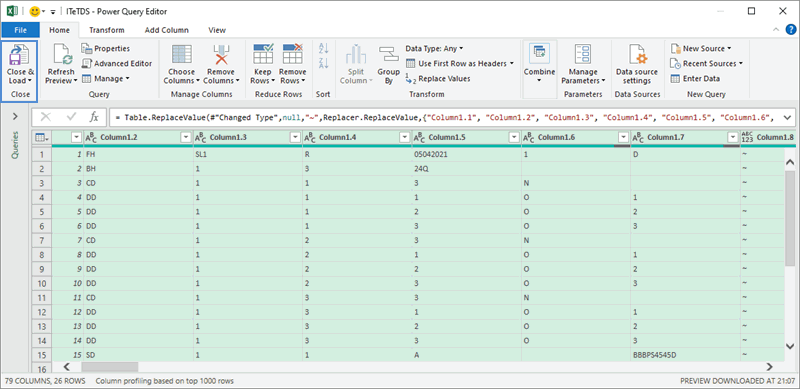
Task: Open Data source settings
Action: [637, 65]
